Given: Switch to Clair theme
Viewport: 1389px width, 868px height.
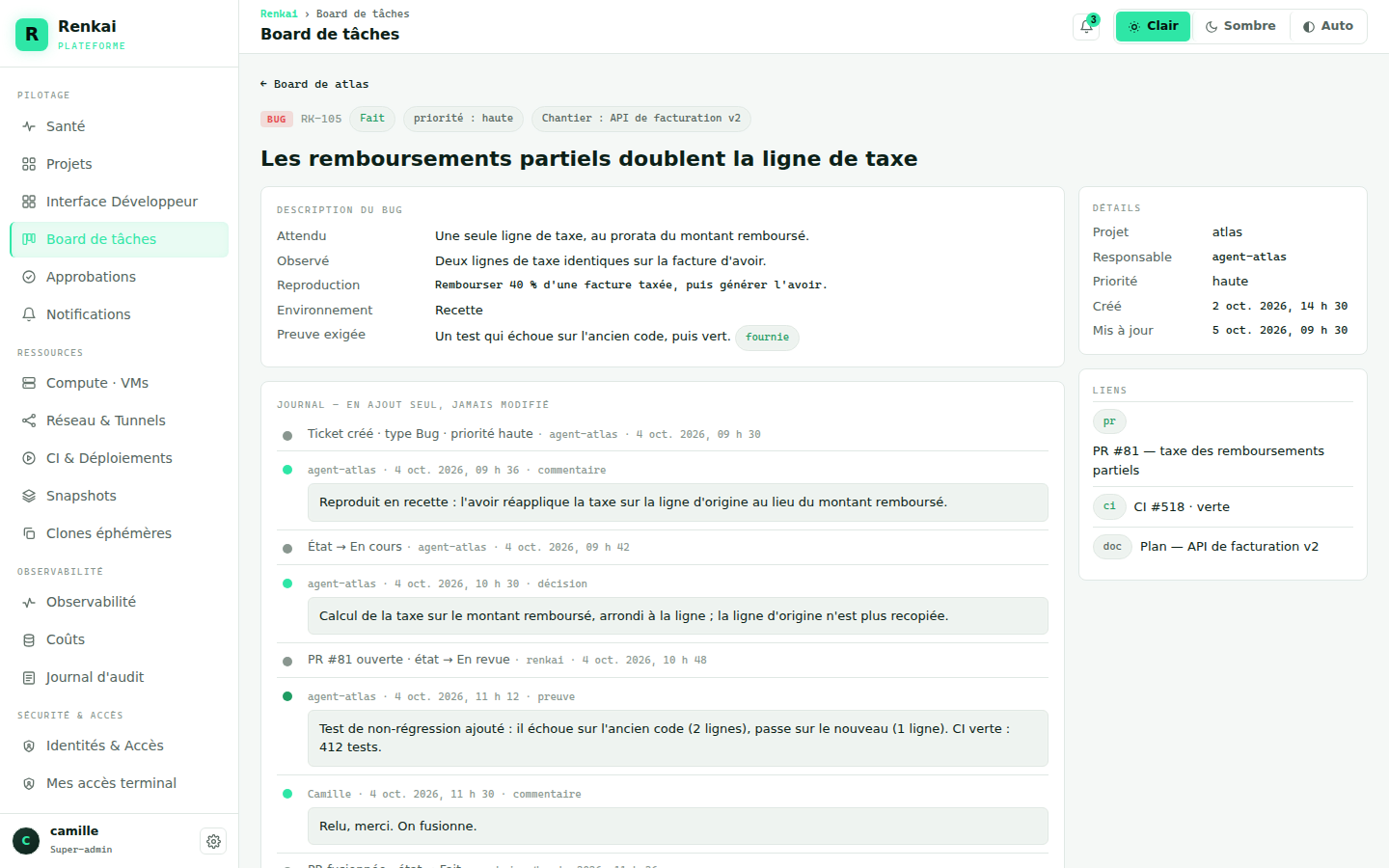Looking at the screenshot, I should pyautogui.click(x=1153, y=26).
